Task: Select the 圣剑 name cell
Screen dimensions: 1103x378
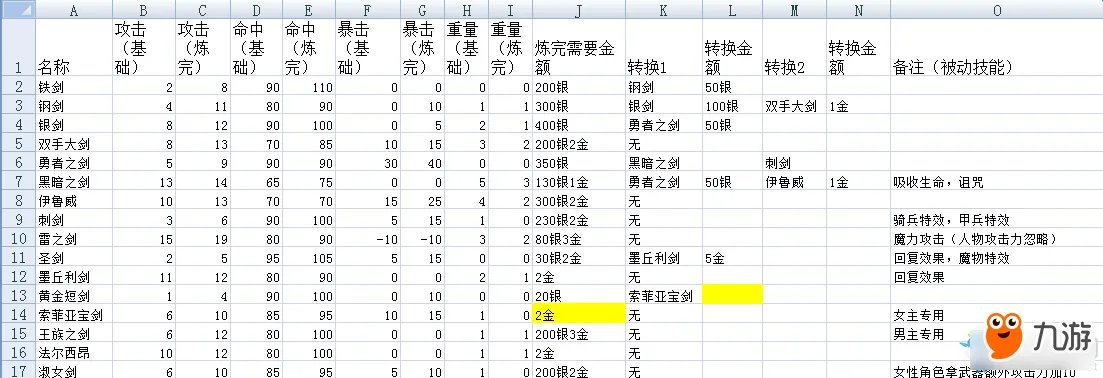Action: (73, 258)
